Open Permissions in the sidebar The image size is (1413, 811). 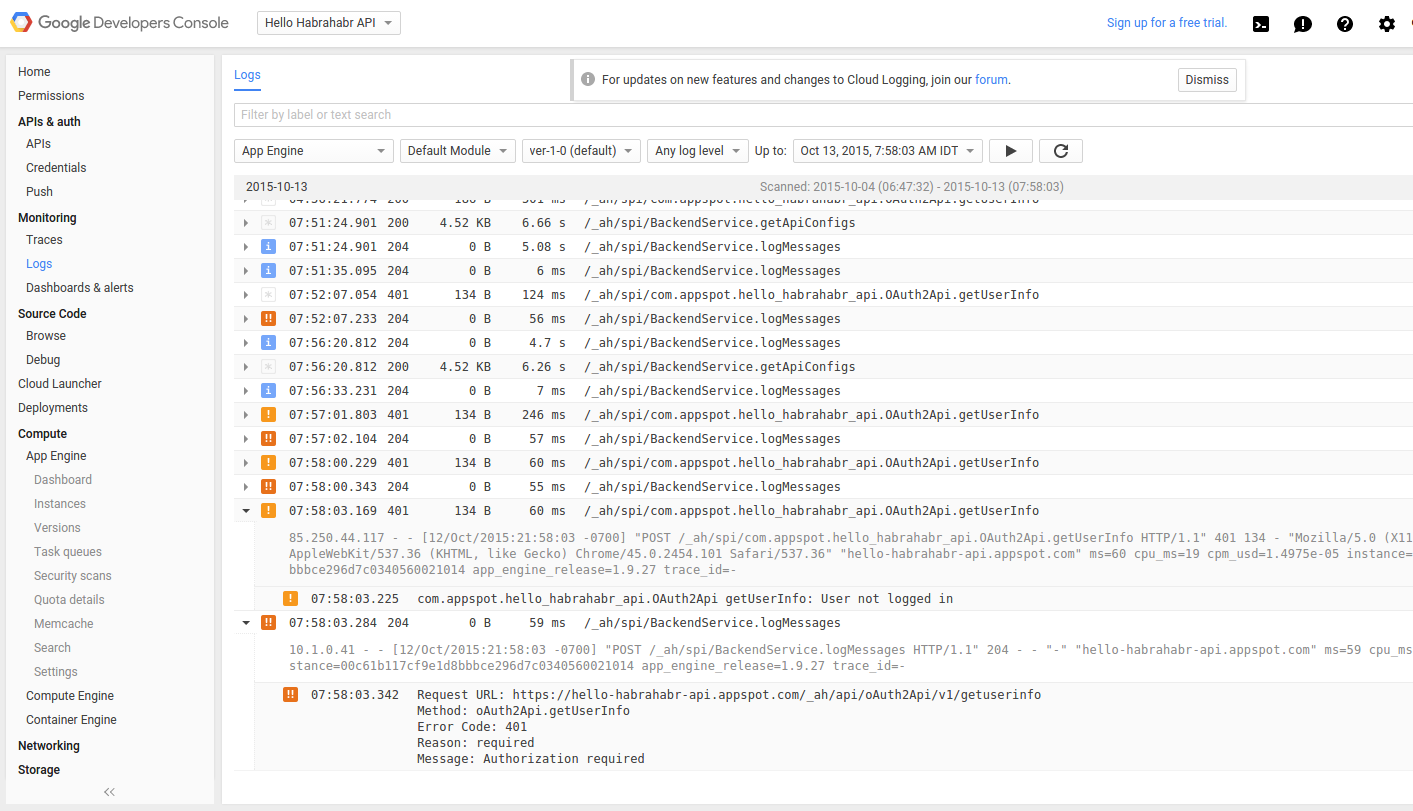pyautogui.click(x=51, y=96)
